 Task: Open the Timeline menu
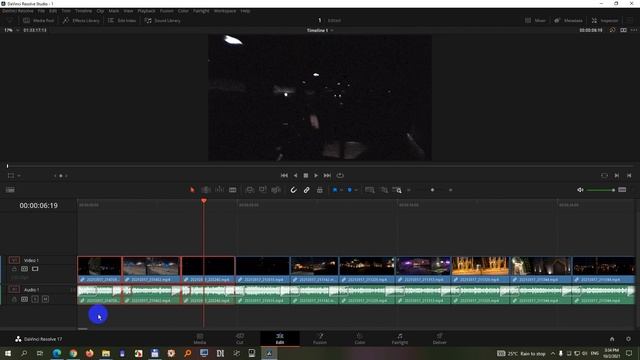[83, 11]
